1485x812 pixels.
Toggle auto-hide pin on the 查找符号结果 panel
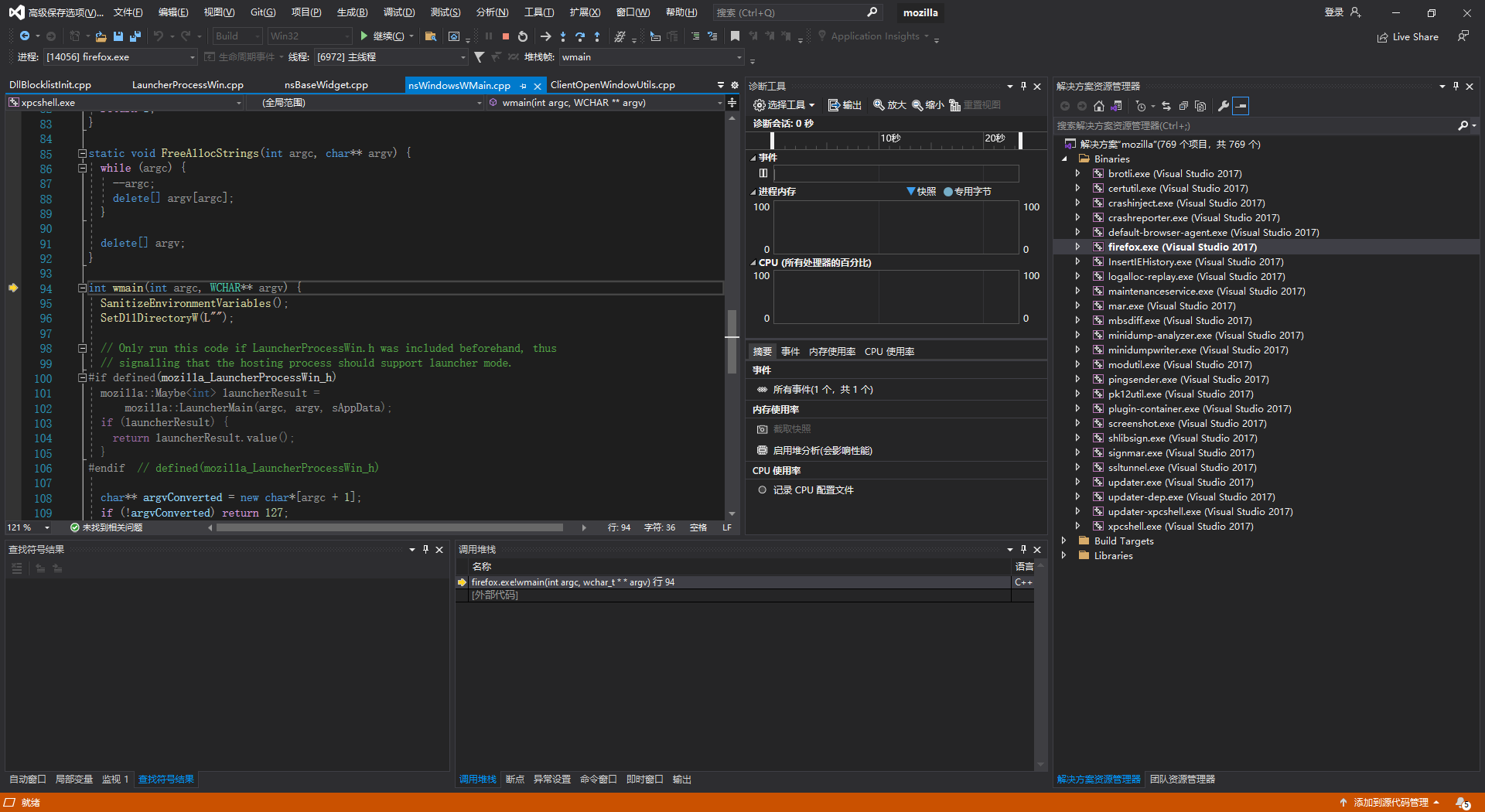[425, 549]
